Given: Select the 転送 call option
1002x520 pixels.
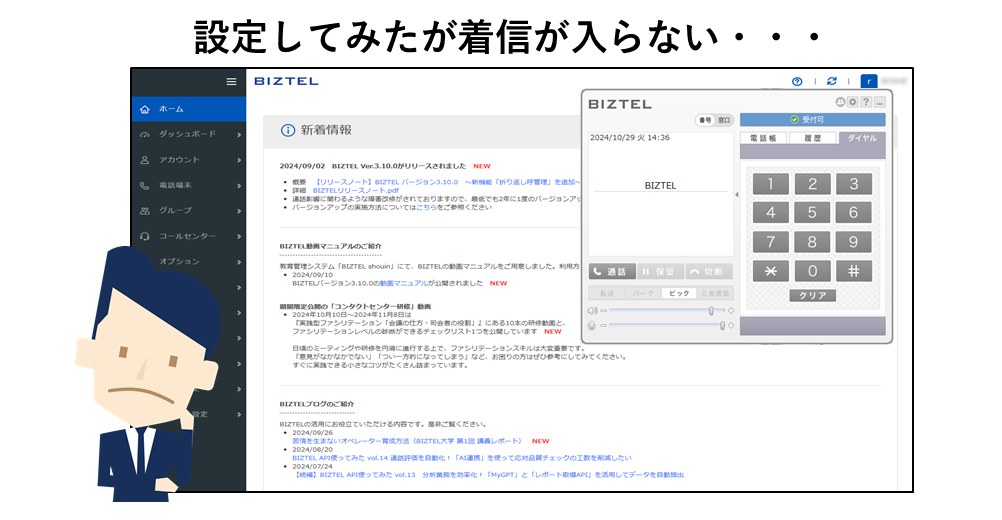Looking at the screenshot, I should point(607,293).
